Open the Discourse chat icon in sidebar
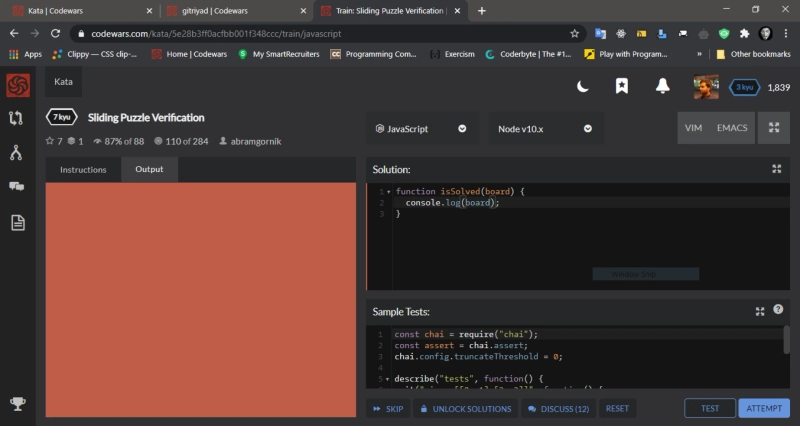This screenshot has width=800, height=426. 16,187
